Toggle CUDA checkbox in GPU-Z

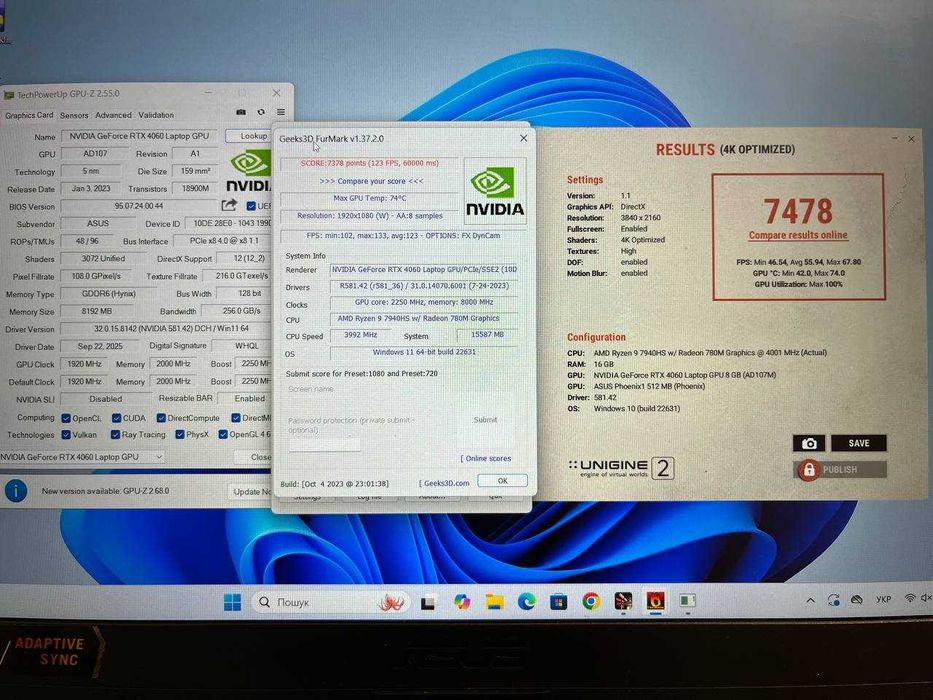pyautogui.click(x=117, y=418)
